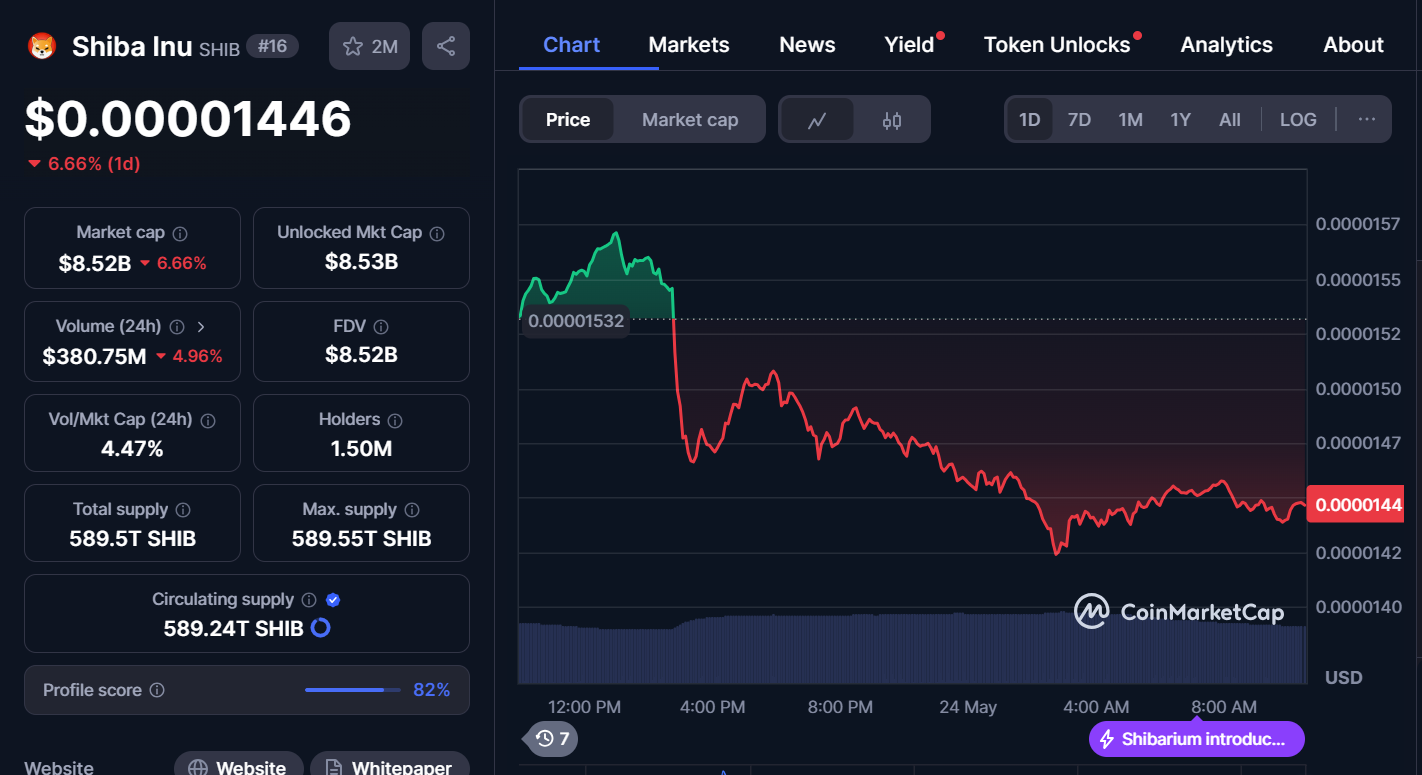Open the Yield tab
The width and height of the screenshot is (1422, 775).
pos(909,45)
